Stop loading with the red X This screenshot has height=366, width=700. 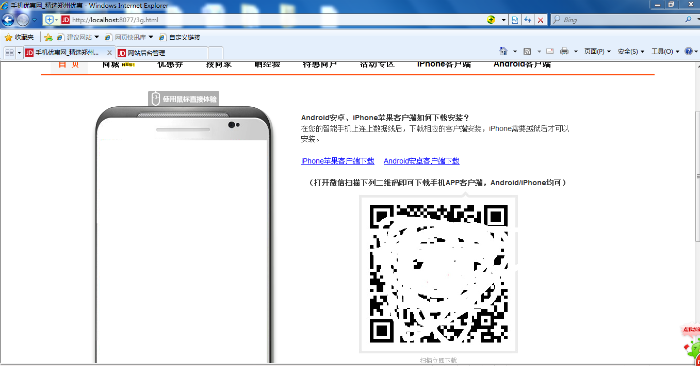[540, 20]
